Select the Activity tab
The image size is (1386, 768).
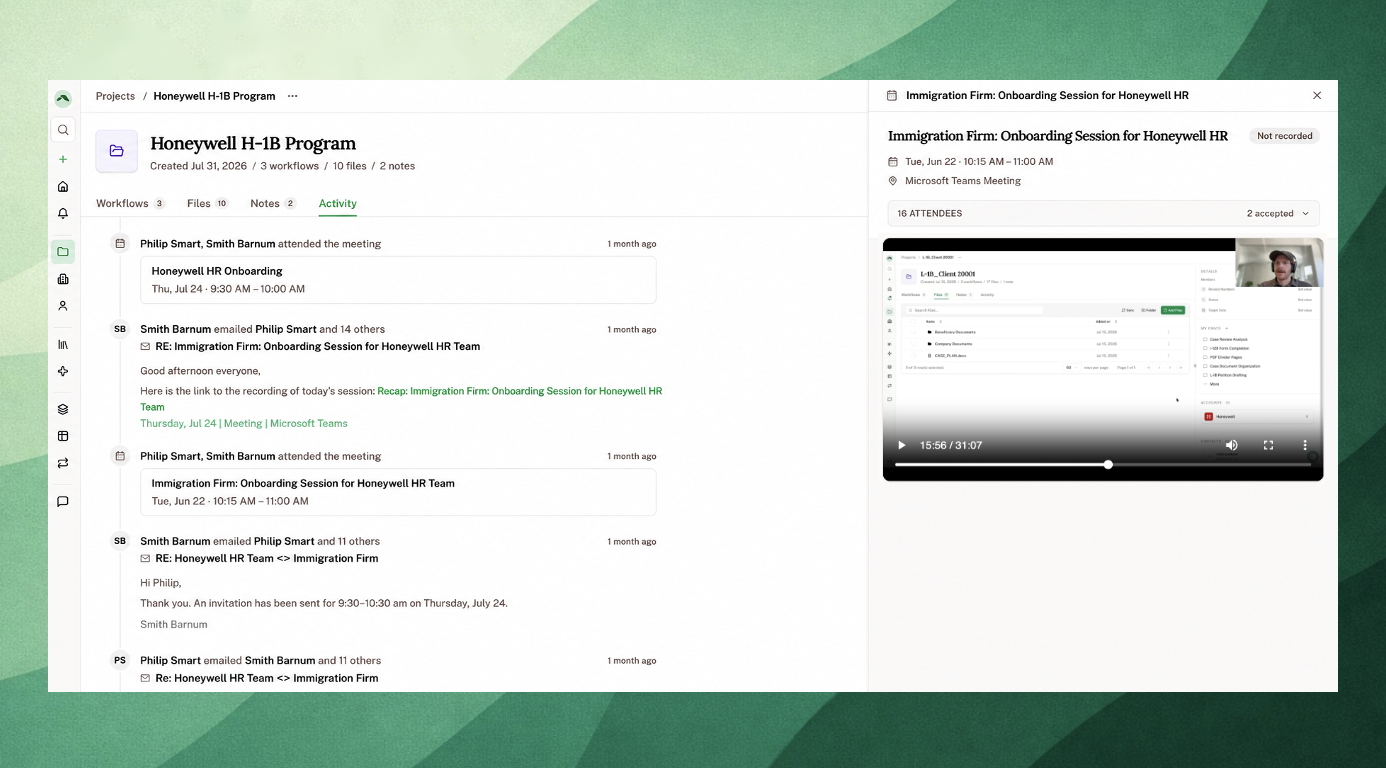pyautogui.click(x=338, y=203)
